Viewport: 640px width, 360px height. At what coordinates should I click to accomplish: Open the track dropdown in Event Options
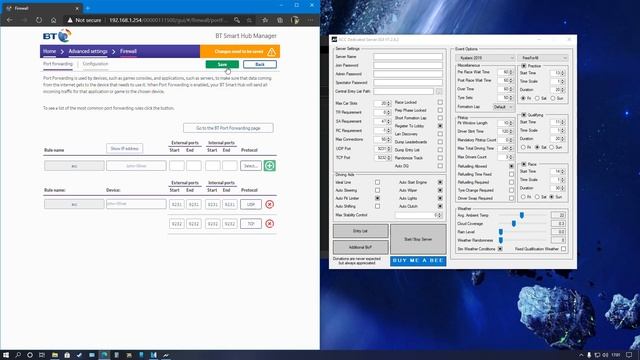485,58
